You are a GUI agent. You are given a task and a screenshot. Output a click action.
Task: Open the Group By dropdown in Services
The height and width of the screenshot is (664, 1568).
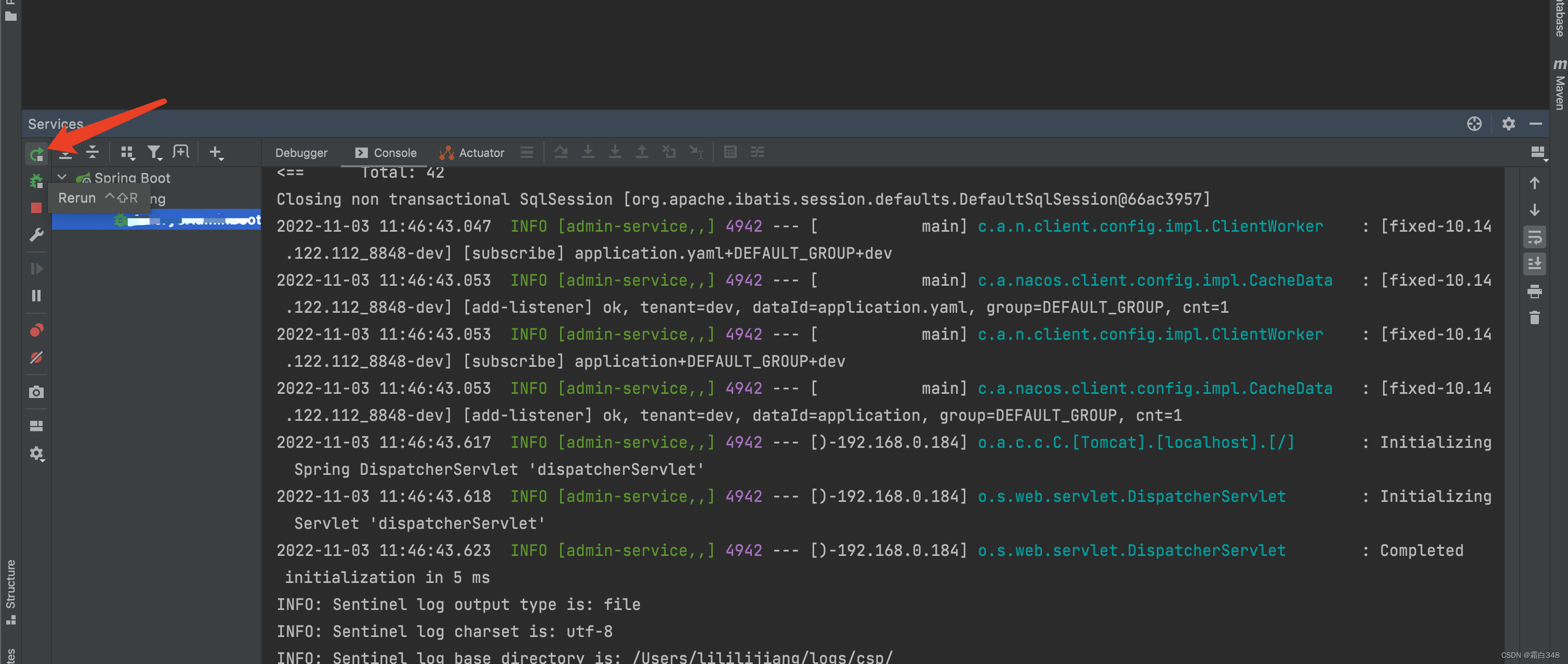[127, 152]
